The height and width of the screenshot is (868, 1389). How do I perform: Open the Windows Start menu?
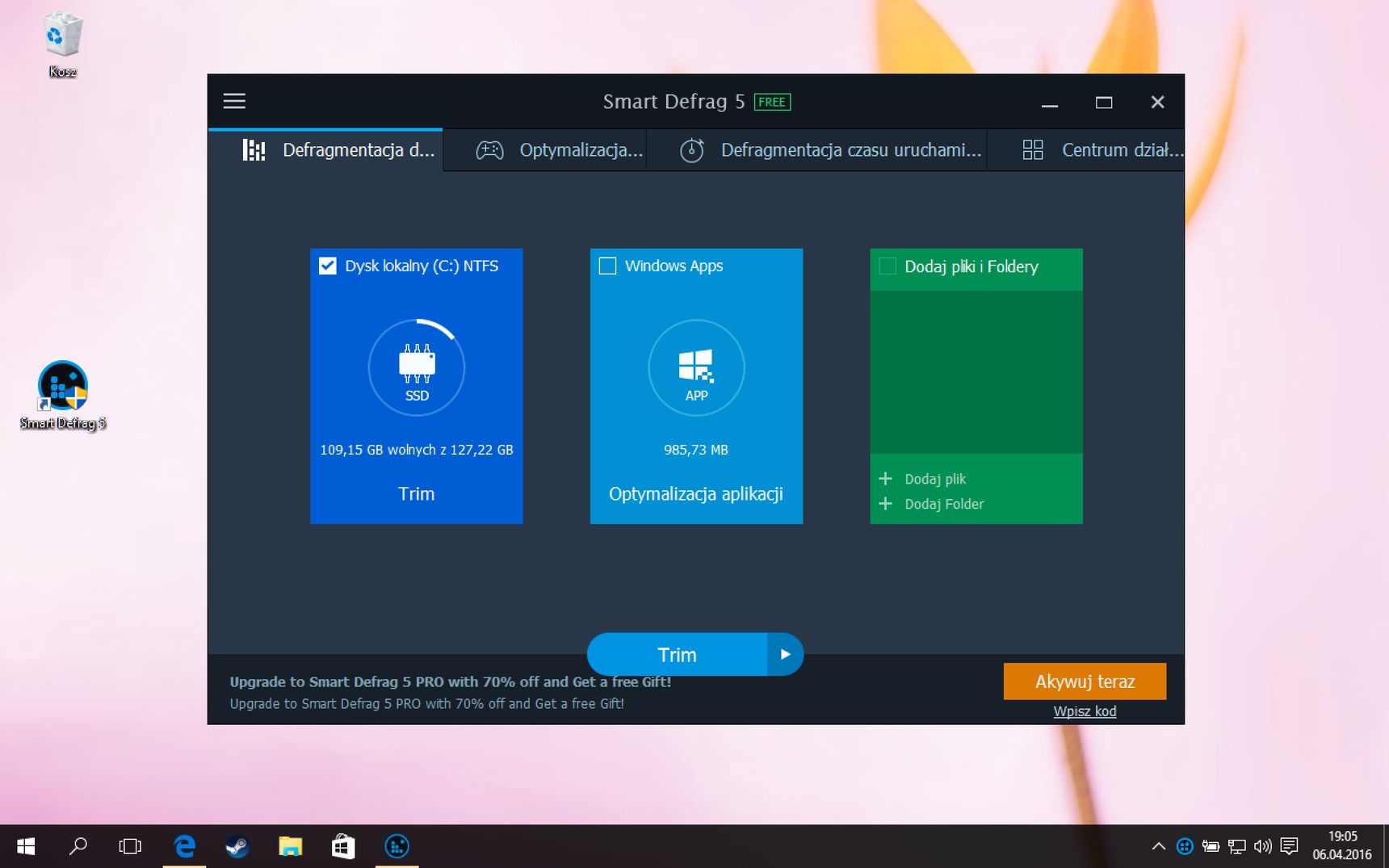click(26, 846)
